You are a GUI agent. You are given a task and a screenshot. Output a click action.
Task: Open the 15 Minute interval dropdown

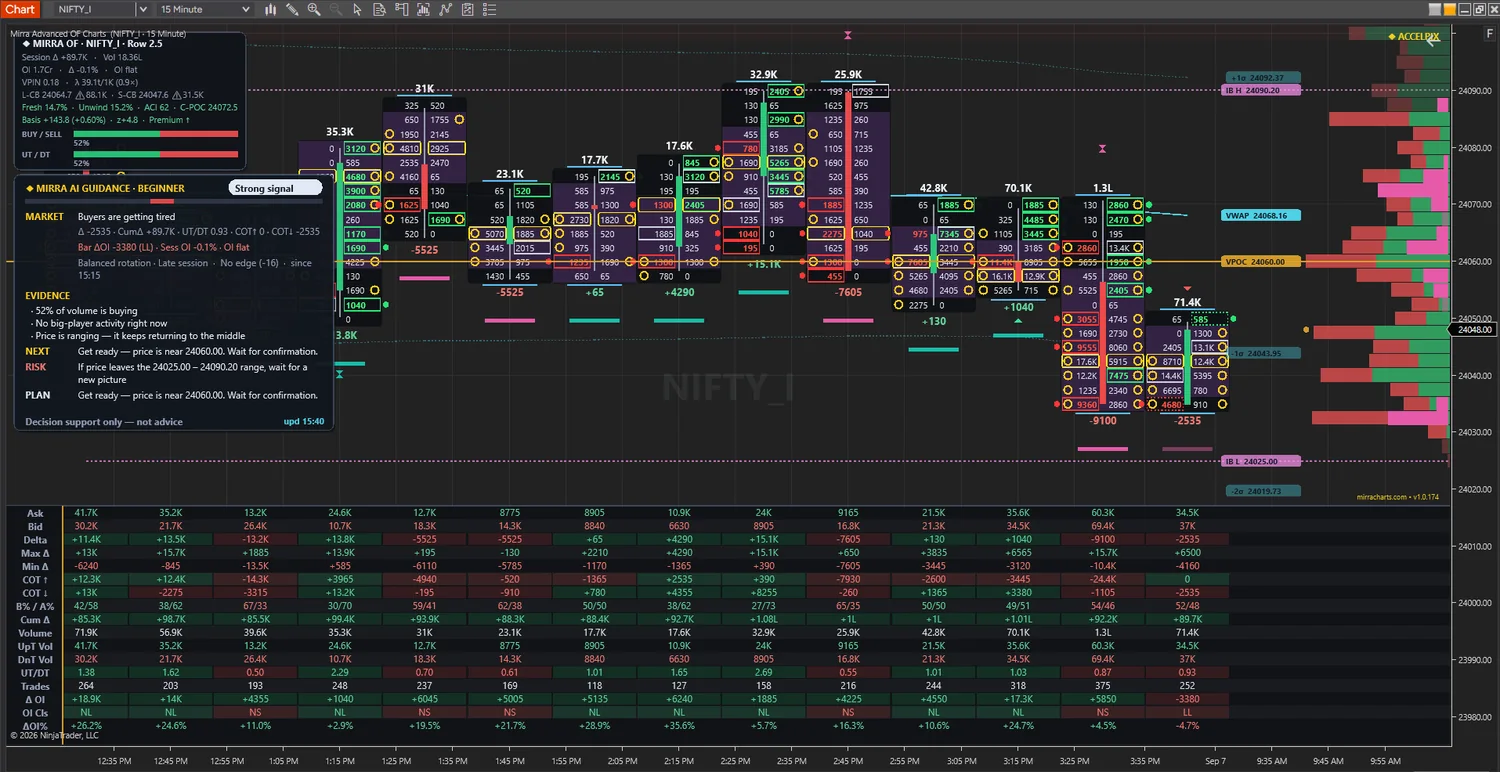(205, 9)
